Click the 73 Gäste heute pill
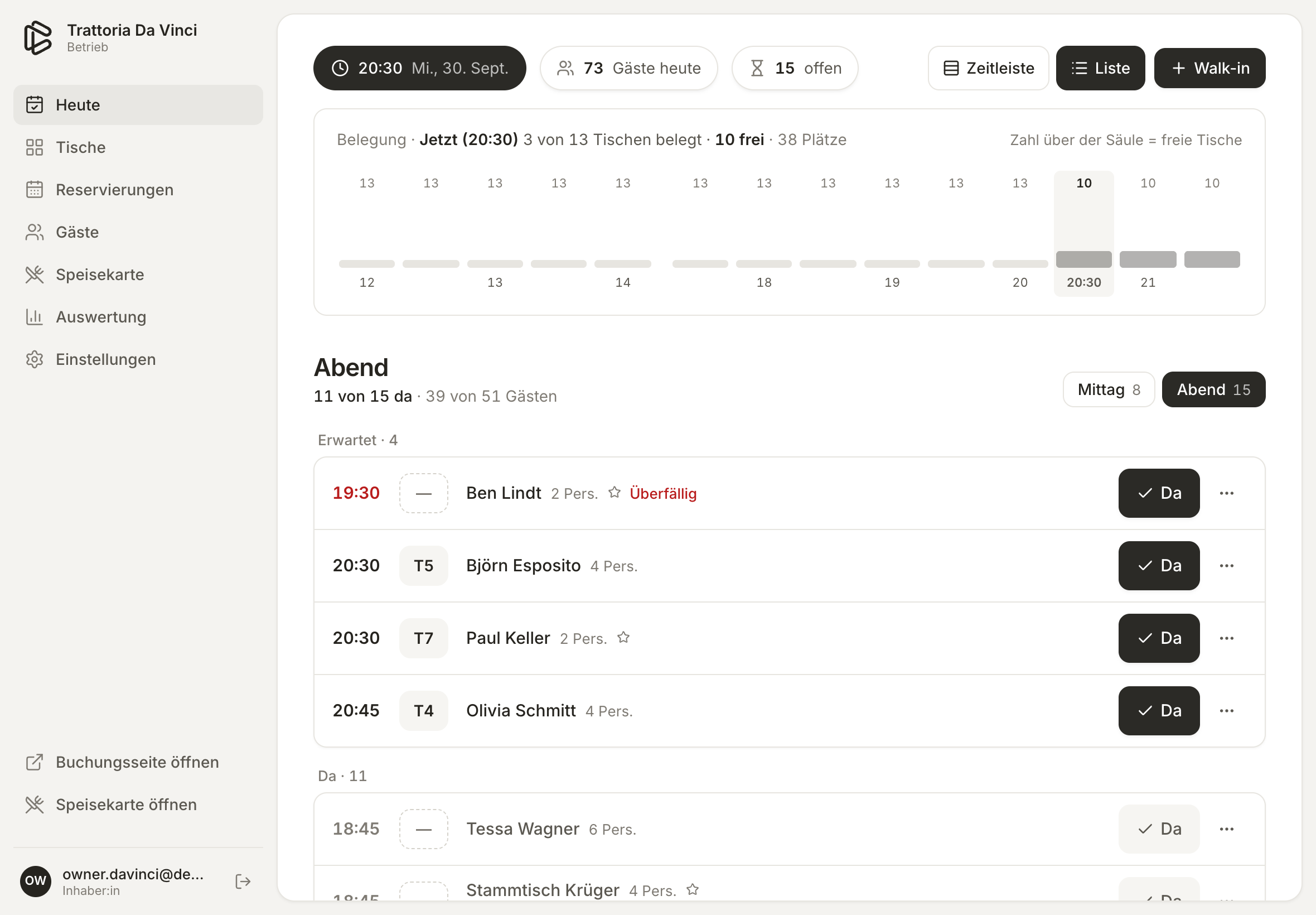The image size is (1316, 915). pyautogui.click(x=628, y=68)
